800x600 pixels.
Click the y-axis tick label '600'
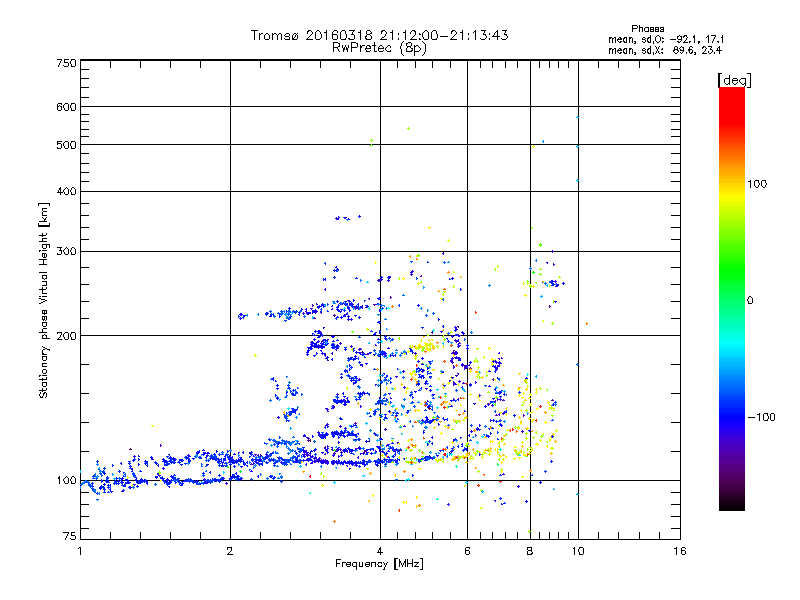tap(66, 107)
